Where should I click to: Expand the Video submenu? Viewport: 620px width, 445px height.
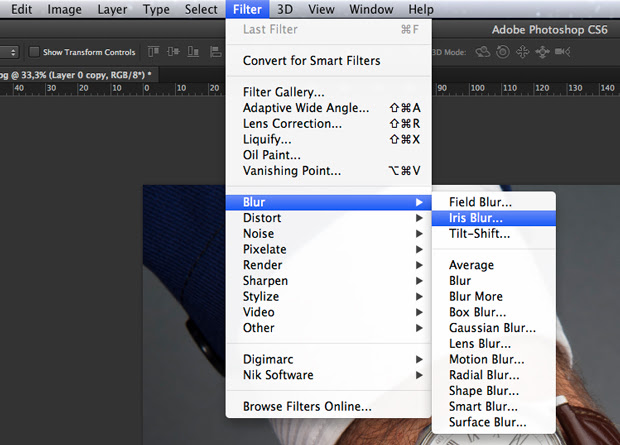pos(329,312)
